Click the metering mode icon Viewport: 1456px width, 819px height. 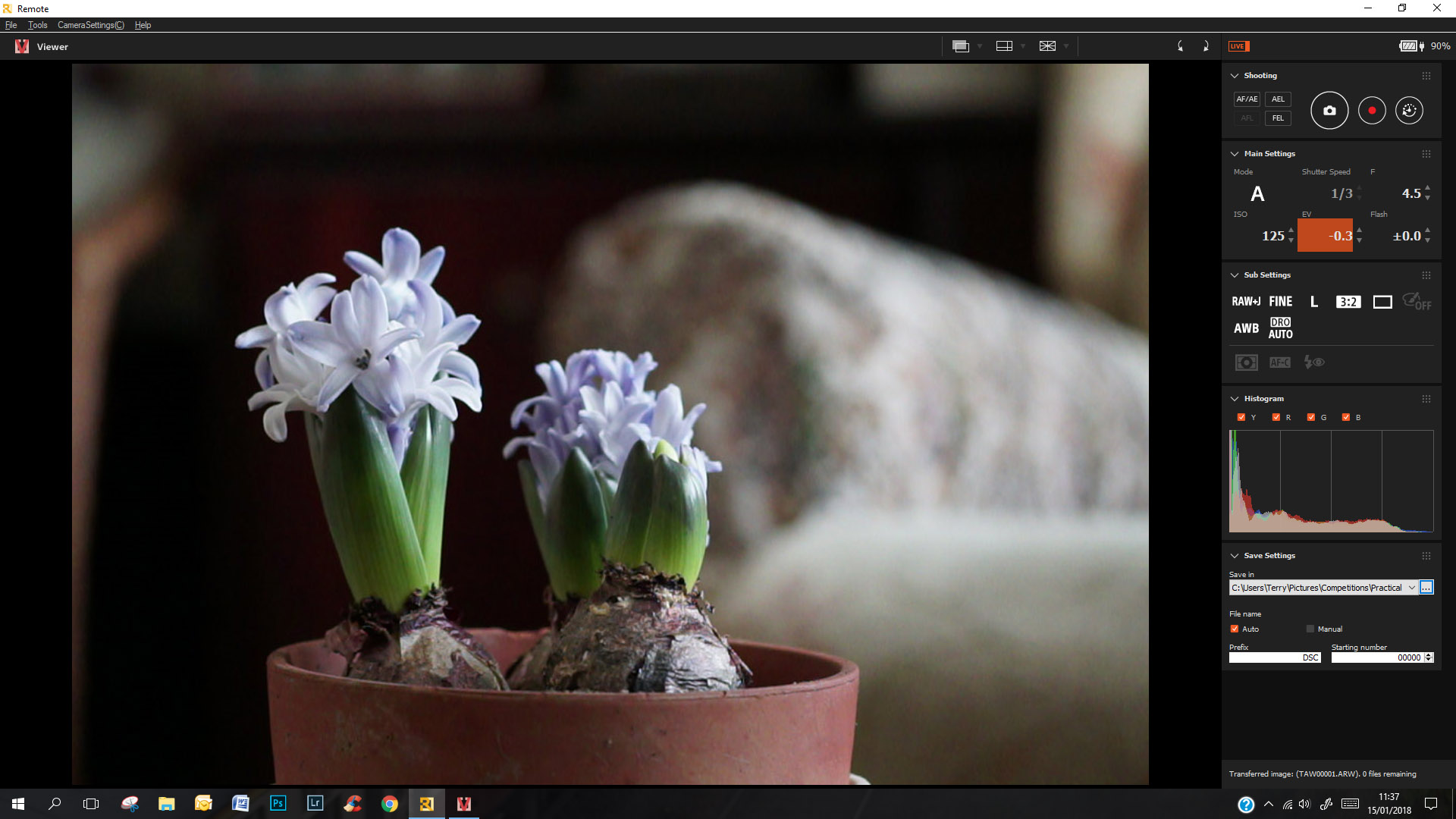coord(1246,362)
